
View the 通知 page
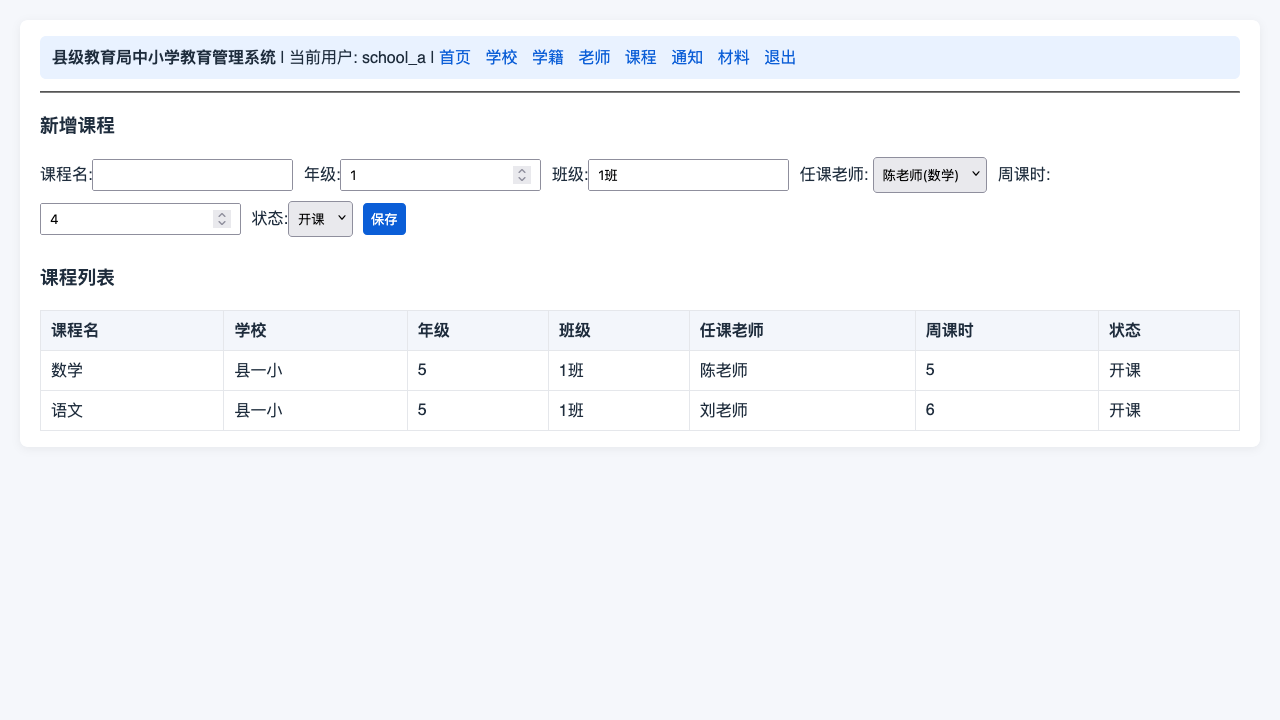coord(687,57)
